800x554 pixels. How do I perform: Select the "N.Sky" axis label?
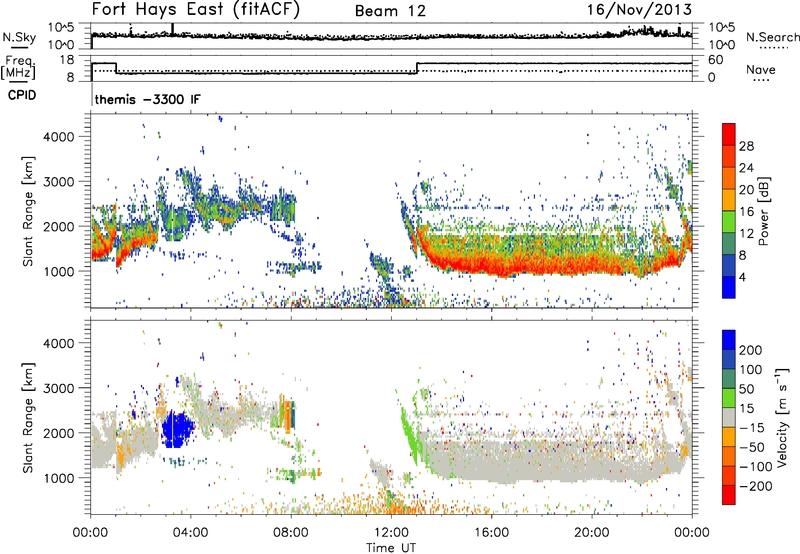(x=19, y=37)
